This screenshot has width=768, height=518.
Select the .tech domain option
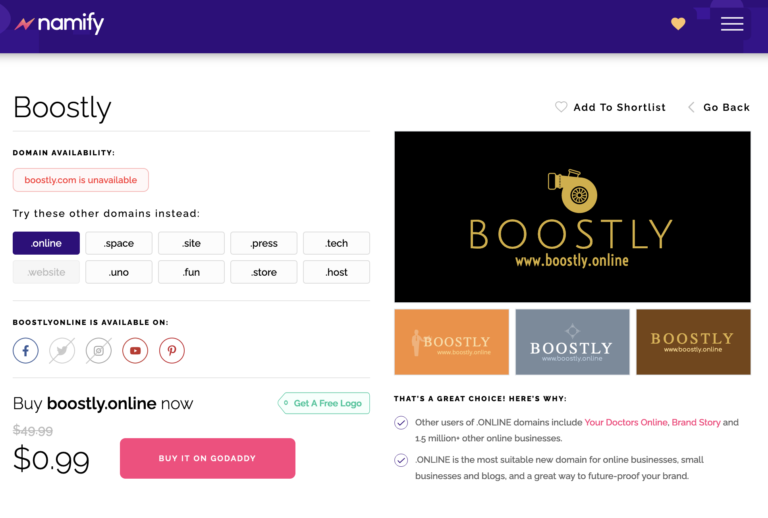tap(336, 243)
